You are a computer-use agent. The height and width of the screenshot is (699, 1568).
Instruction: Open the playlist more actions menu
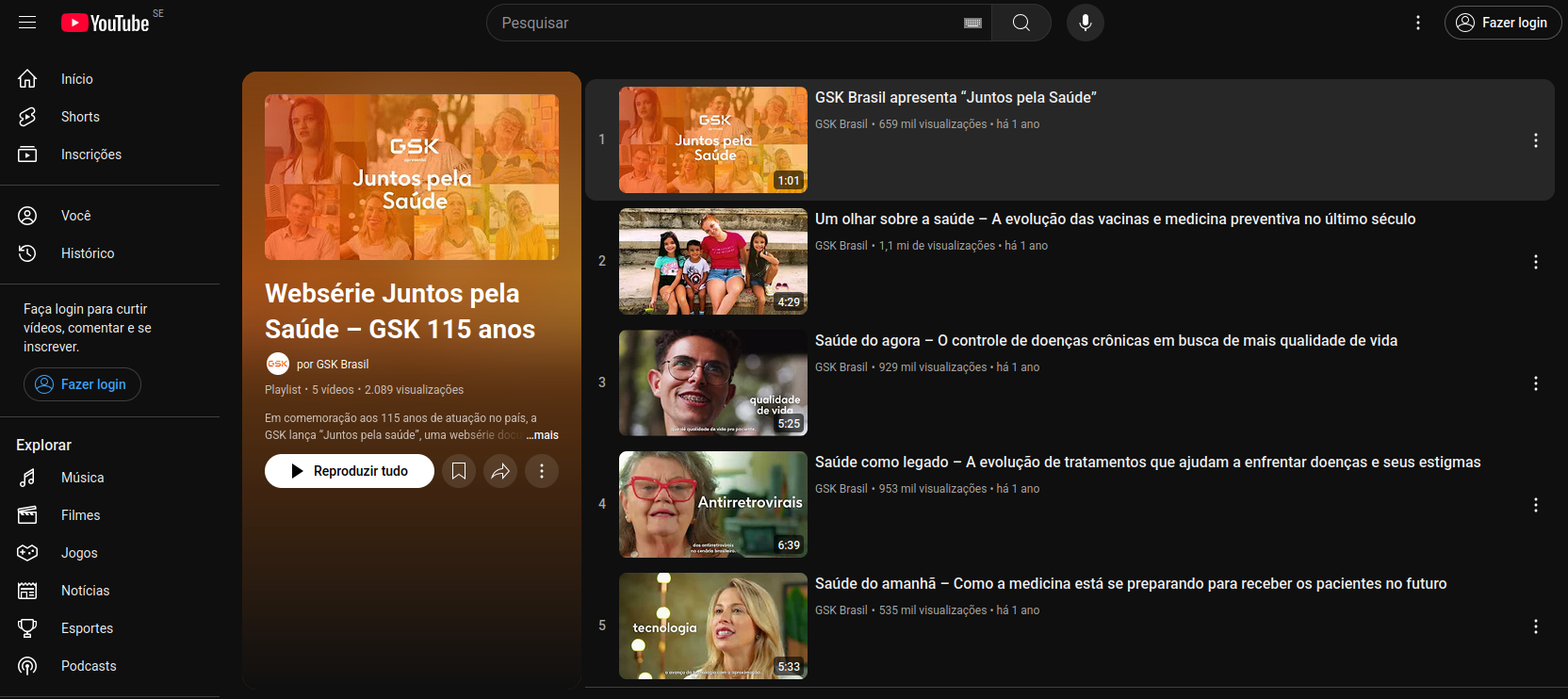(x=542, y=471)
